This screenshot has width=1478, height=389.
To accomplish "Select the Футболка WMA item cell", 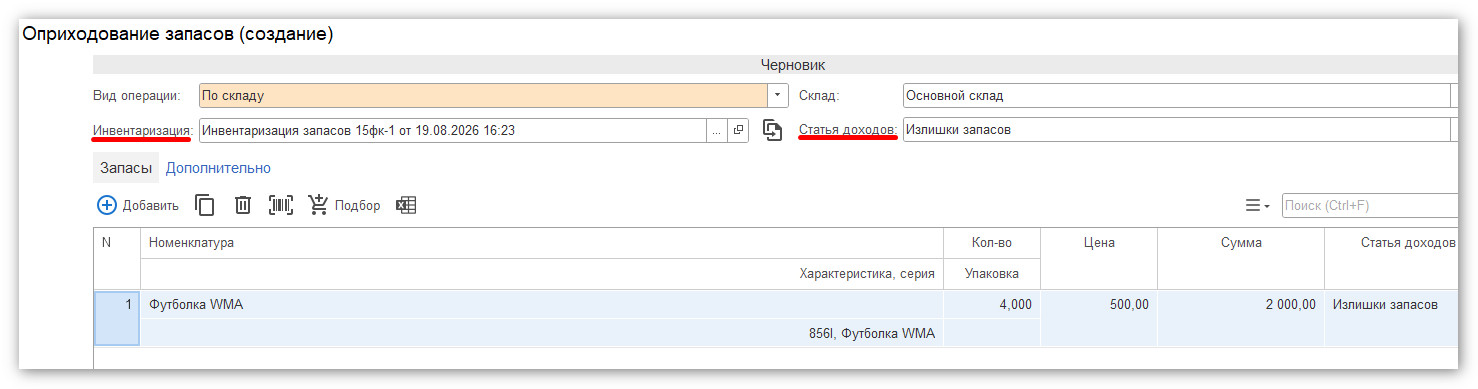I will tap(542, 305).
